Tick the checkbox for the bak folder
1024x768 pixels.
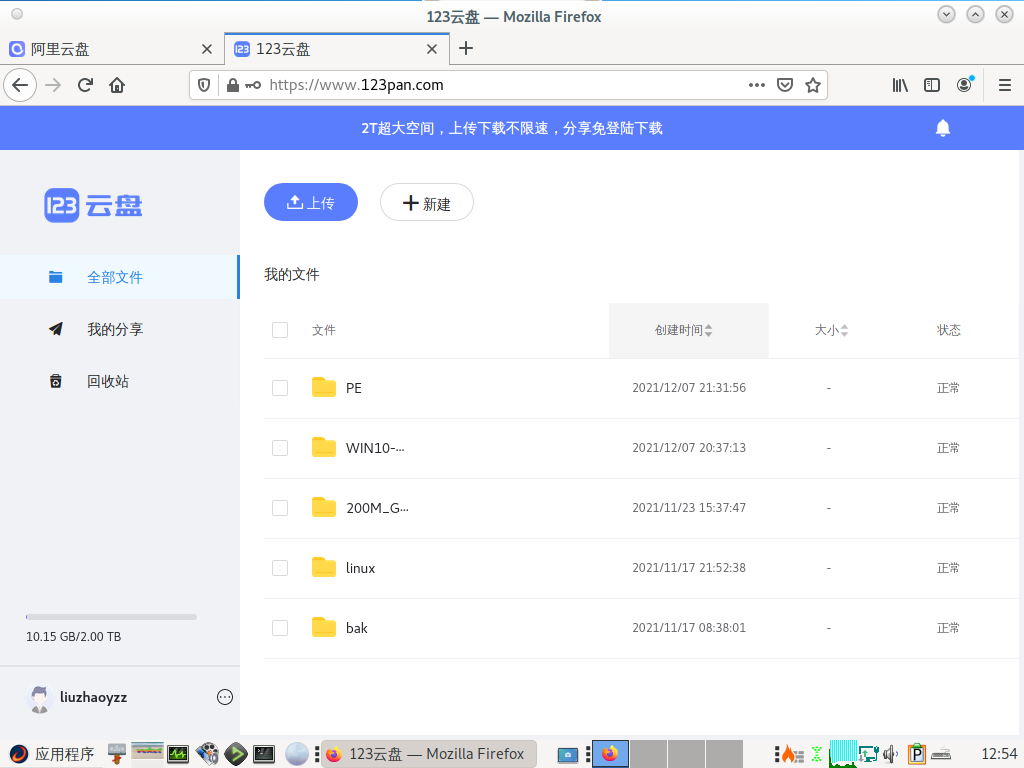click(280, 628)
